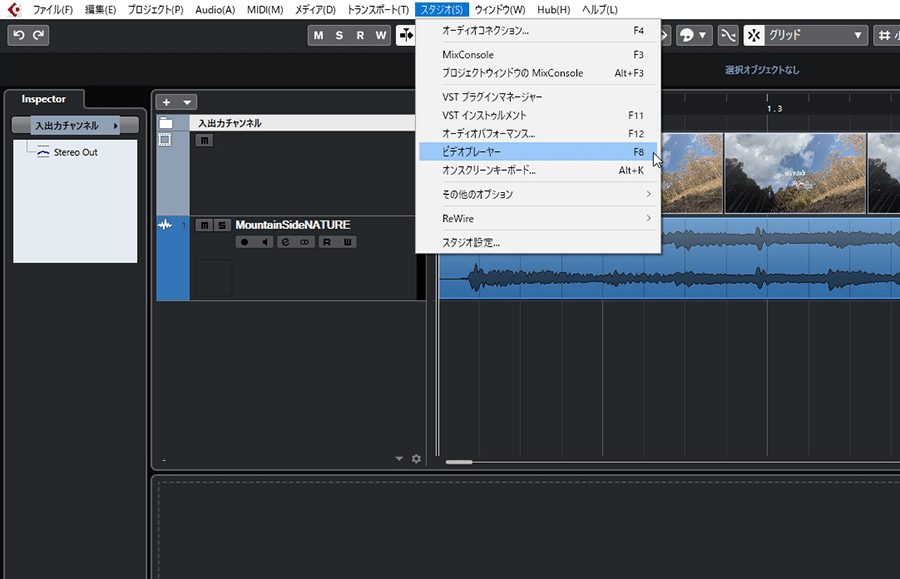Viewport: 900px width, 579px height.
Task: Toggle global Solo S in toolbar
Action: pos(339,35)
